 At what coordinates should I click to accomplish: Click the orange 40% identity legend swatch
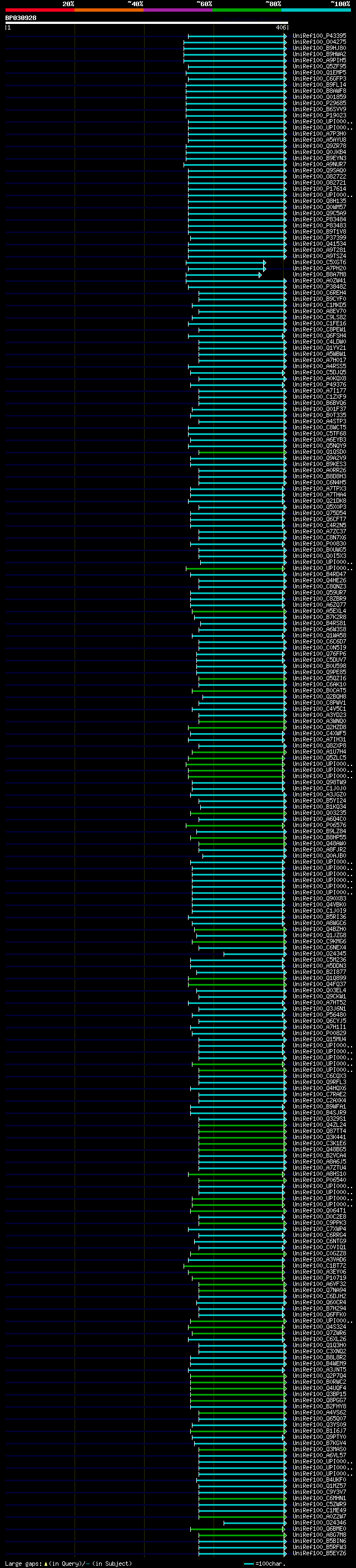coord(109,10)
